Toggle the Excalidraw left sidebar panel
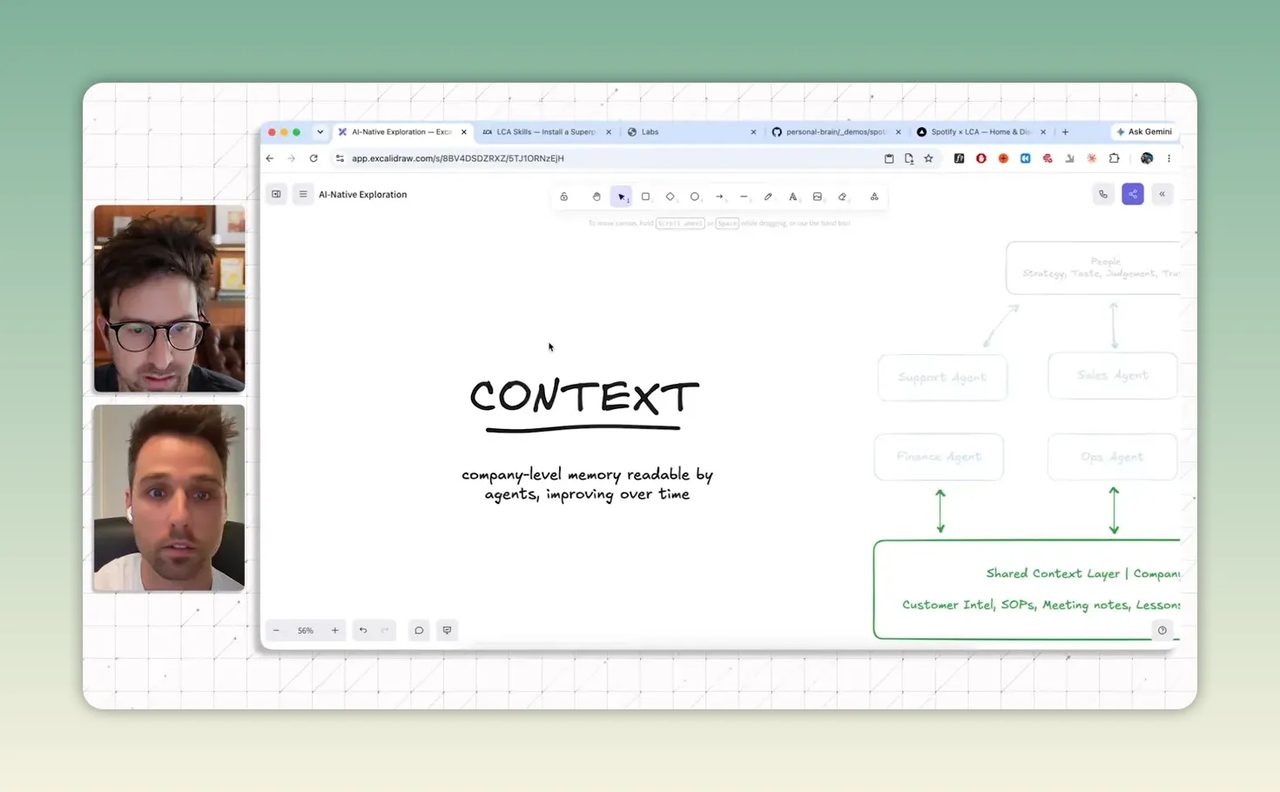The width and height of the screenshot is (1280, 792). (x=276, y=194)
